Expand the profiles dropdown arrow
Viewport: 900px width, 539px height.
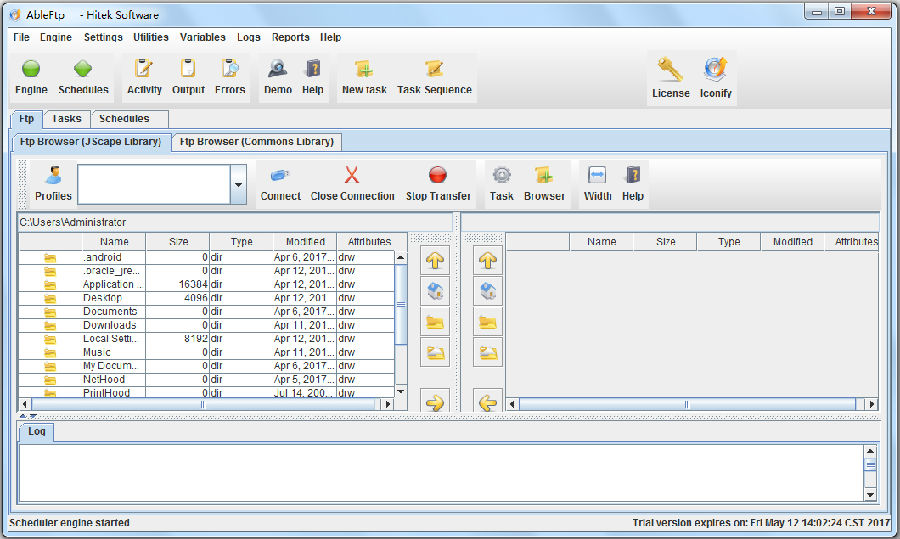click(238, 184)
